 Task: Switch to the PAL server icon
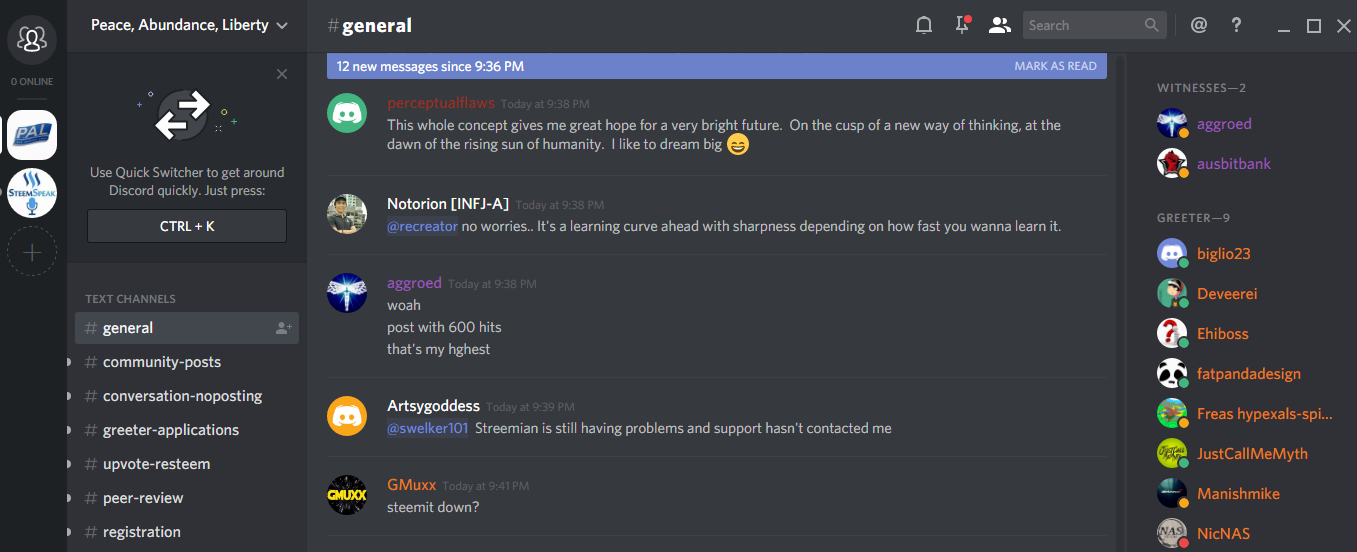coord(32,134)
